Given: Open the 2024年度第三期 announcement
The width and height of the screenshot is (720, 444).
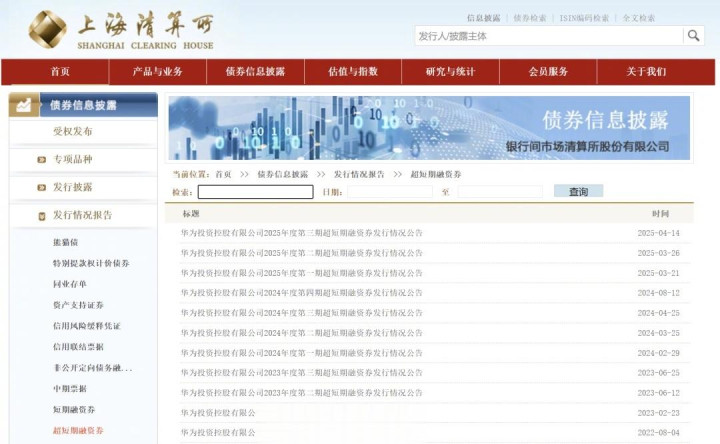Looking at the screenshot, I should coord(302,313).
